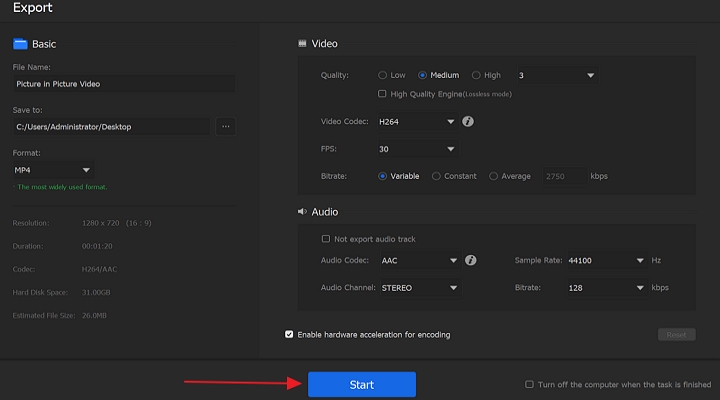
Task: Click the Video Codec info icon
Action: (468, 122)
